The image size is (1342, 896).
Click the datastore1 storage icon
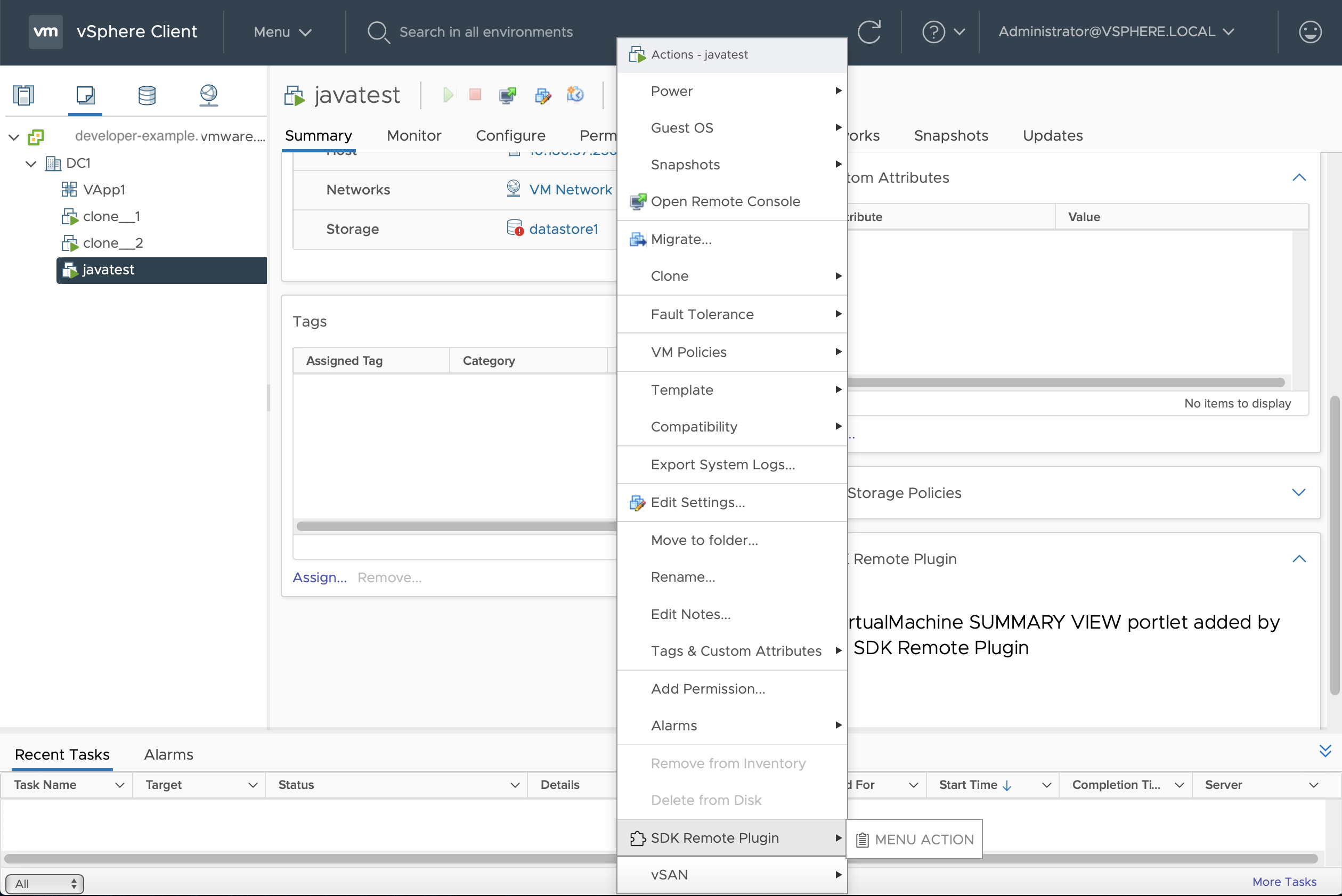pyautogui.click(x=515, y=228)
